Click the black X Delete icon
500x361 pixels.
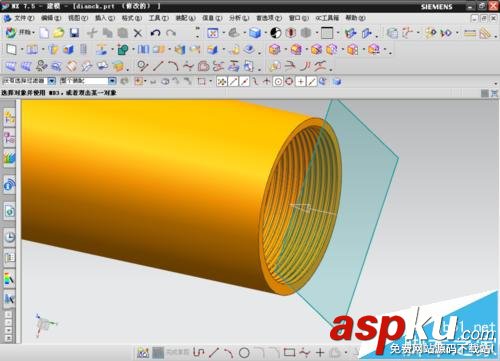pyautogui.click(x=138, y=33)
